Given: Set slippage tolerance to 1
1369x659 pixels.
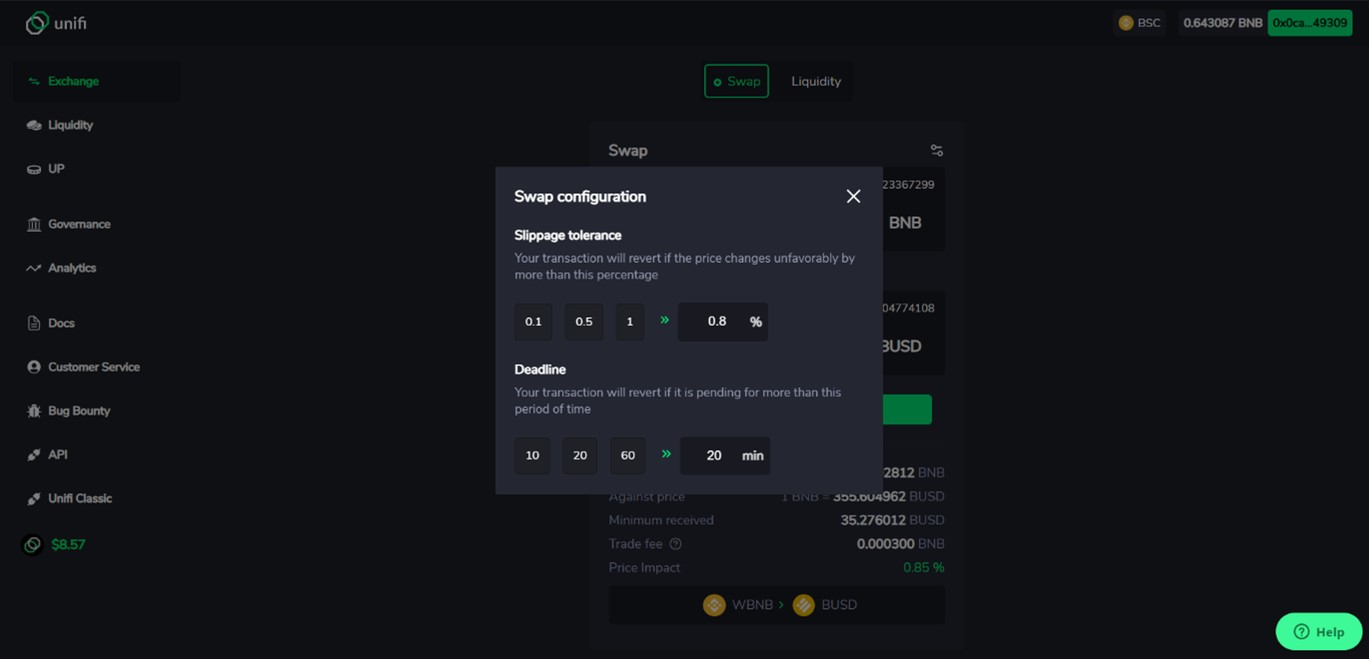Looking at the screenshot, I should [x=630, y=322].
